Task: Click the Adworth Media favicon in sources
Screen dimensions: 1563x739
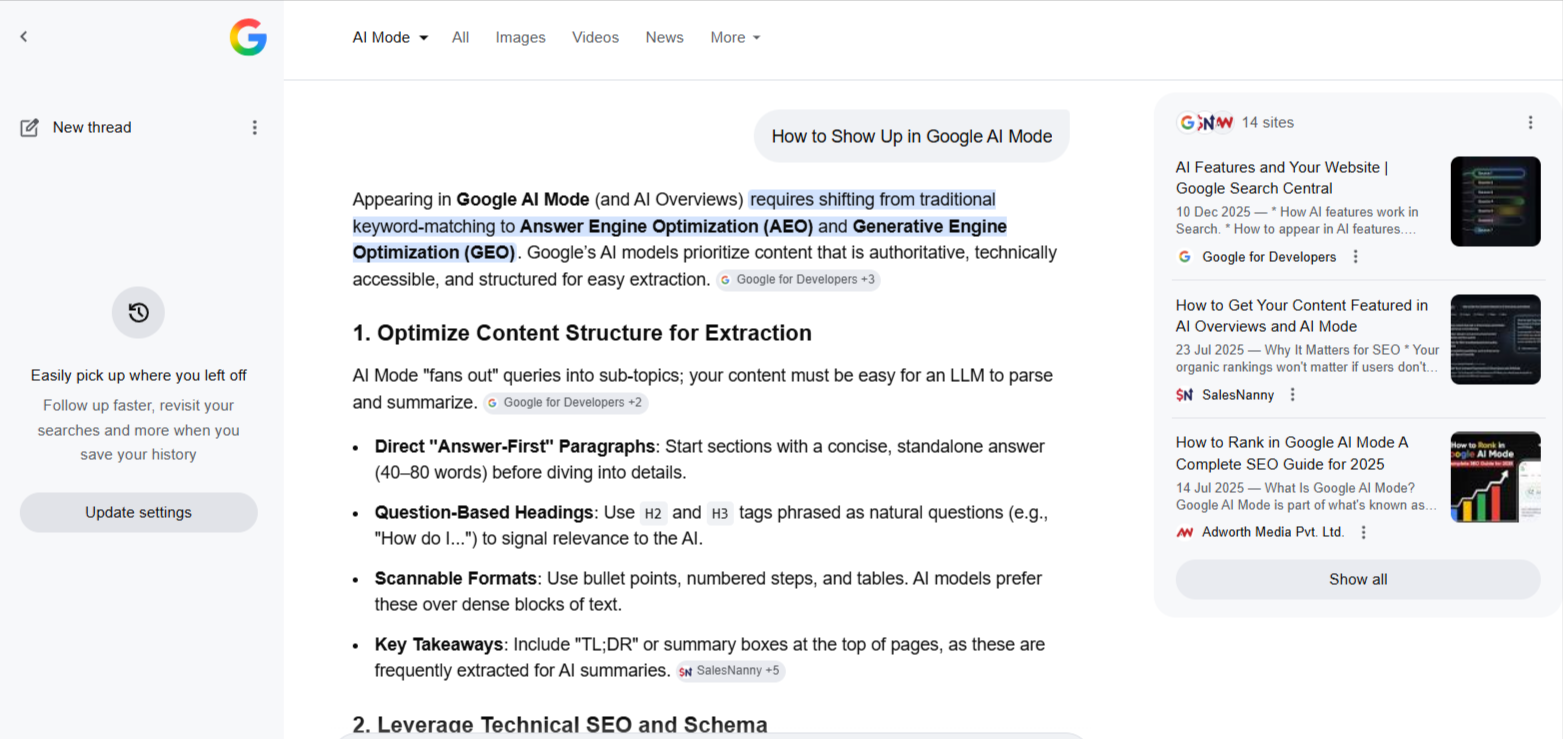Action: point(1185,532)
